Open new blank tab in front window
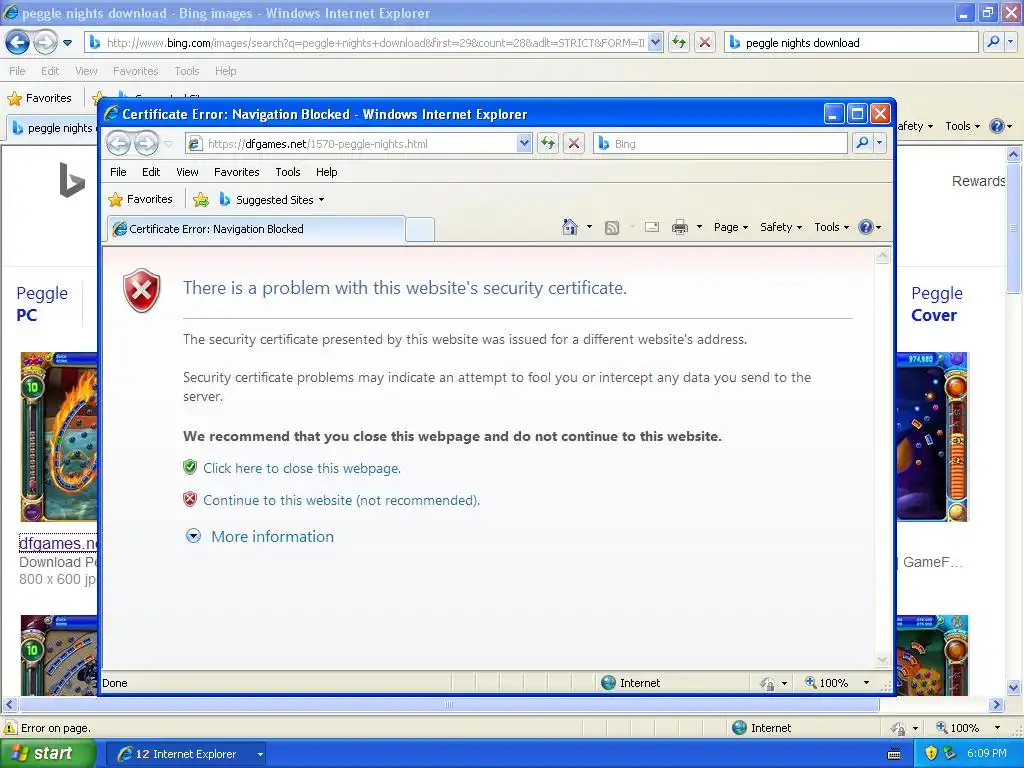The height and width of the screenshot is (768, 1024). point(420,229)
